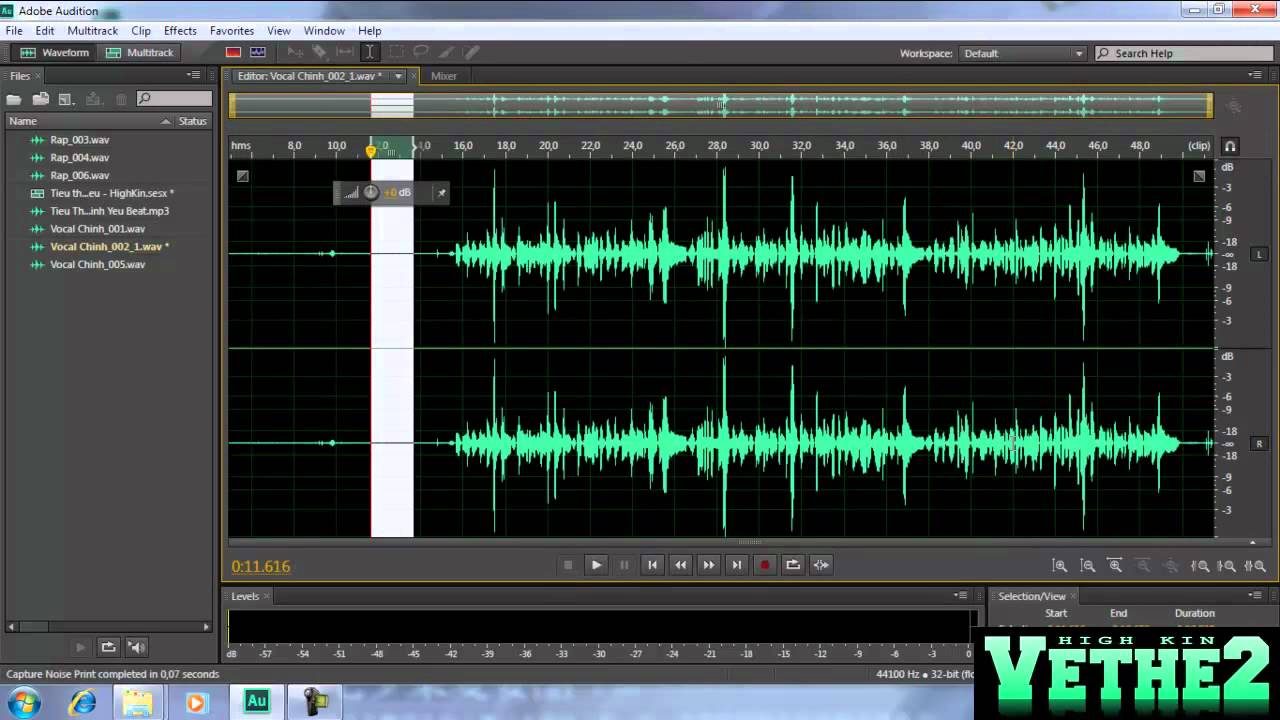
Task: Zoom in amplitude icon
Action: pyautogui.click(x=1060, y=566)
